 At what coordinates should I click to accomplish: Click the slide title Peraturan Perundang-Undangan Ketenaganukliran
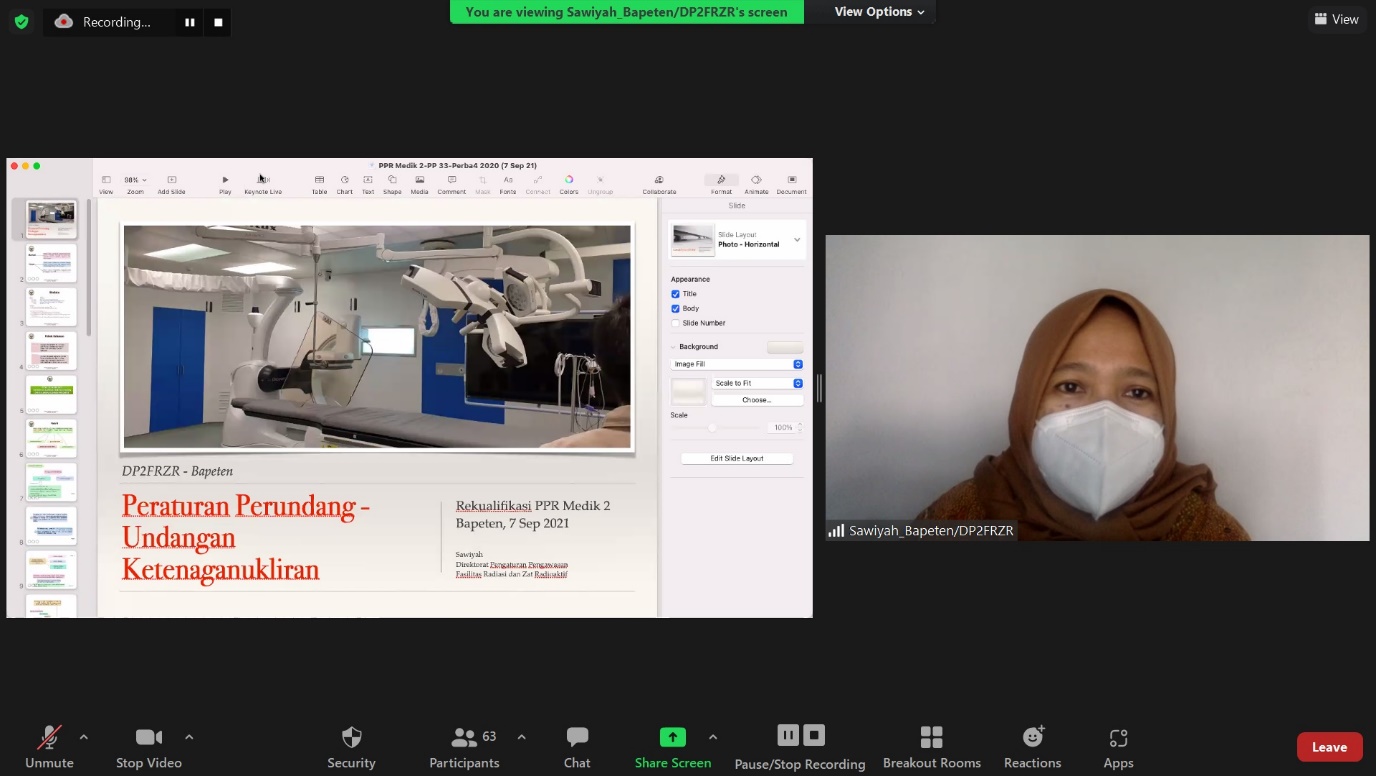coord(246,538)
